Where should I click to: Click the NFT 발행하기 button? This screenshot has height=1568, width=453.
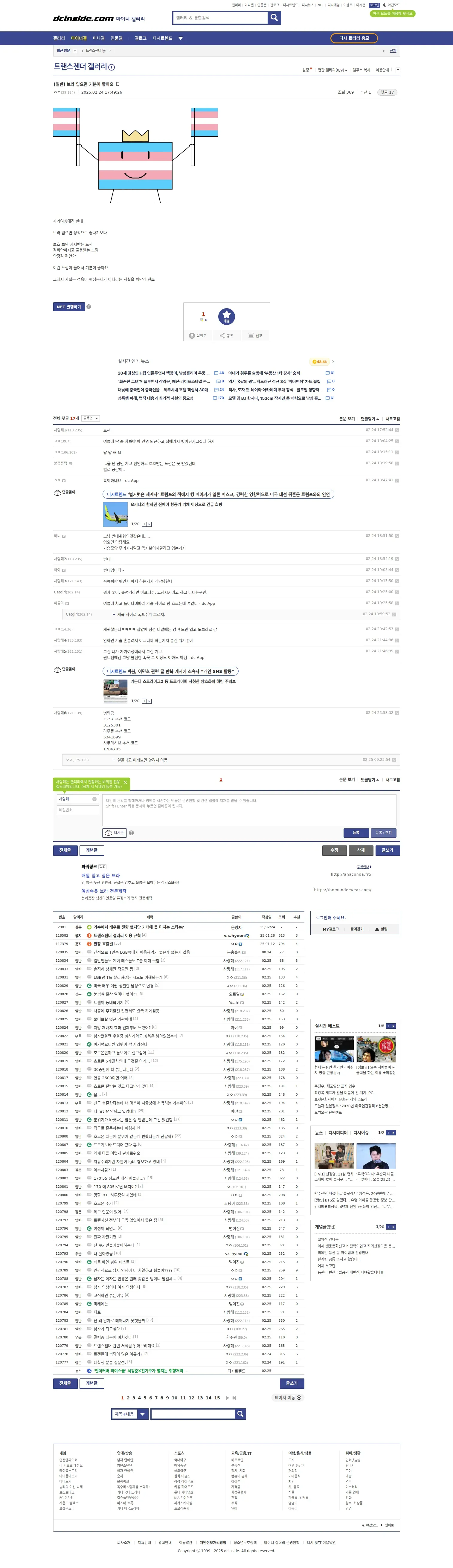coord(69,307)
